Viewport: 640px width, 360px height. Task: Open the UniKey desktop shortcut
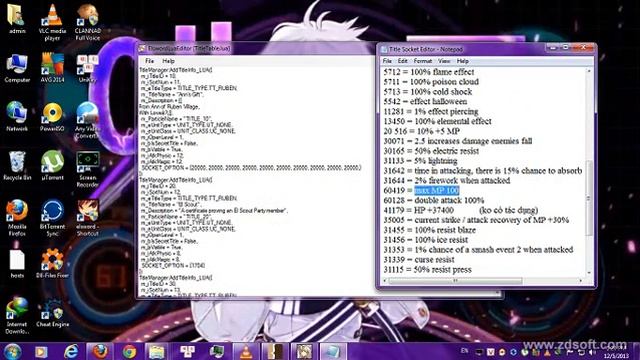(87, 68)
